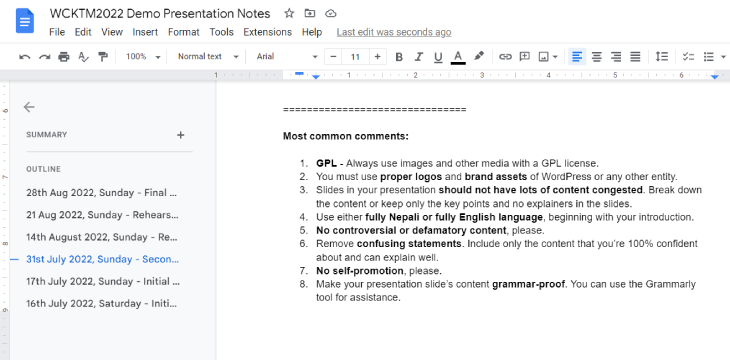Close the document outline with back arrow

coord(29,107)
